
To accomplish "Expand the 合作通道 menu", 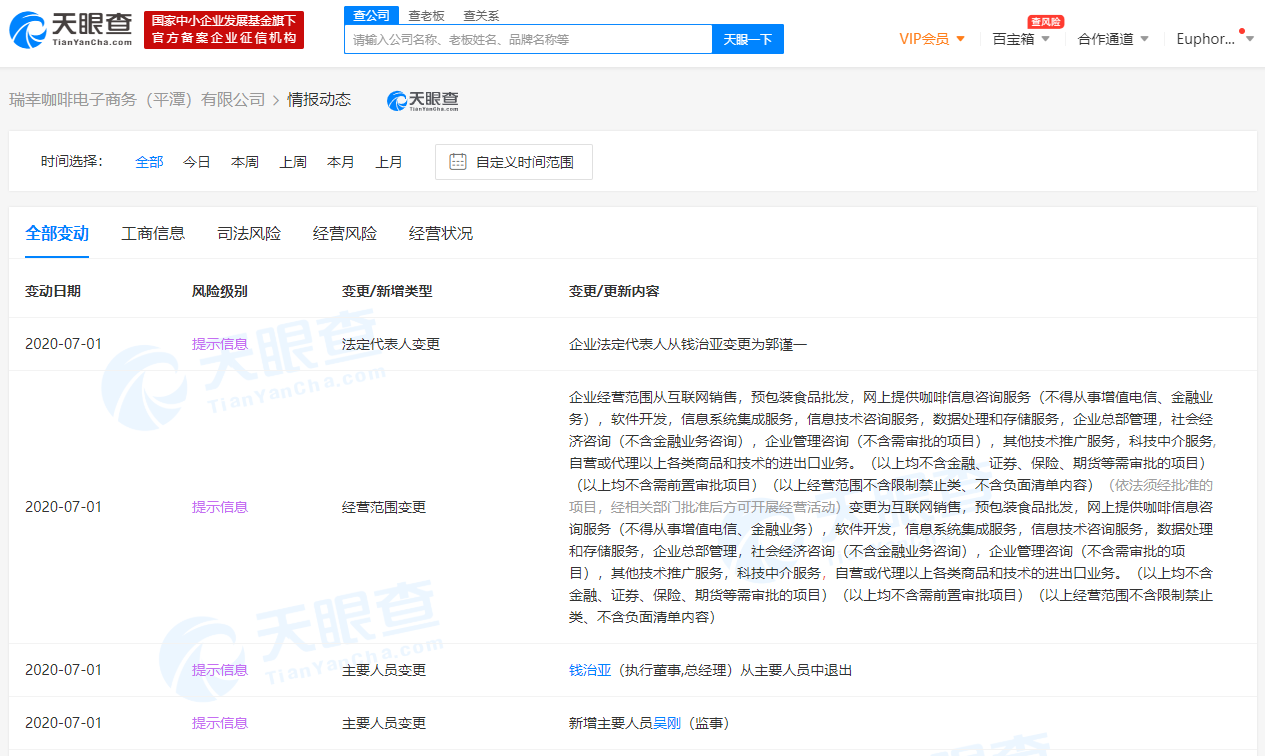I will (1113, 39).
